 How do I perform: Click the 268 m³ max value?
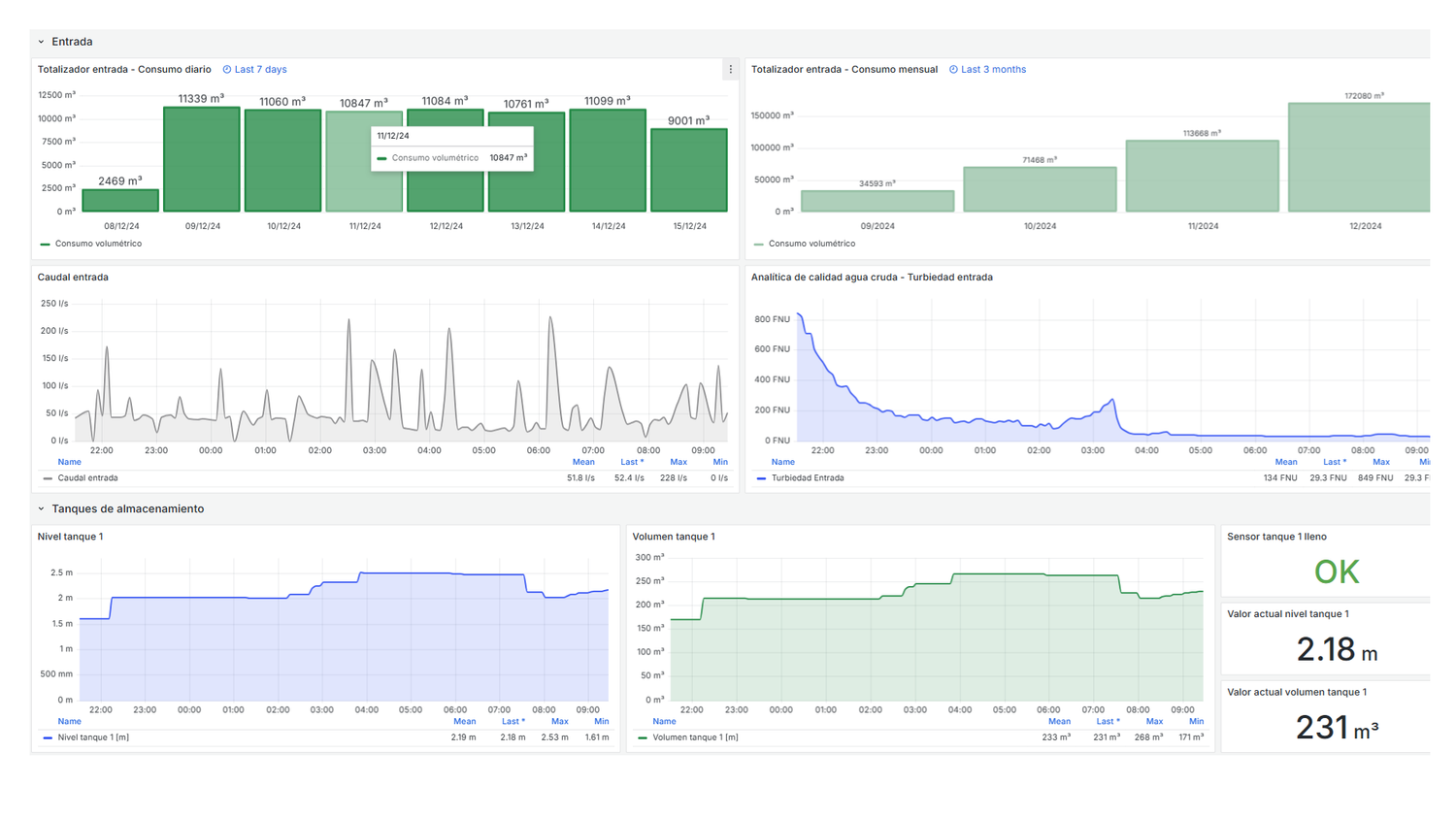point(1148,737)
